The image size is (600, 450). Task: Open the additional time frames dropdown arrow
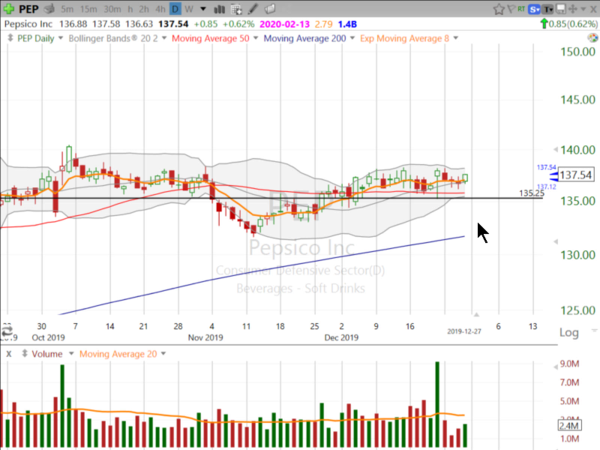(203, 9)
